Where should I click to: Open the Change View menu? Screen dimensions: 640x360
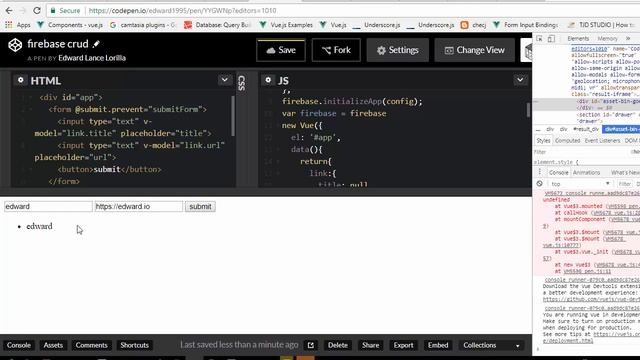tap(475, 50)
